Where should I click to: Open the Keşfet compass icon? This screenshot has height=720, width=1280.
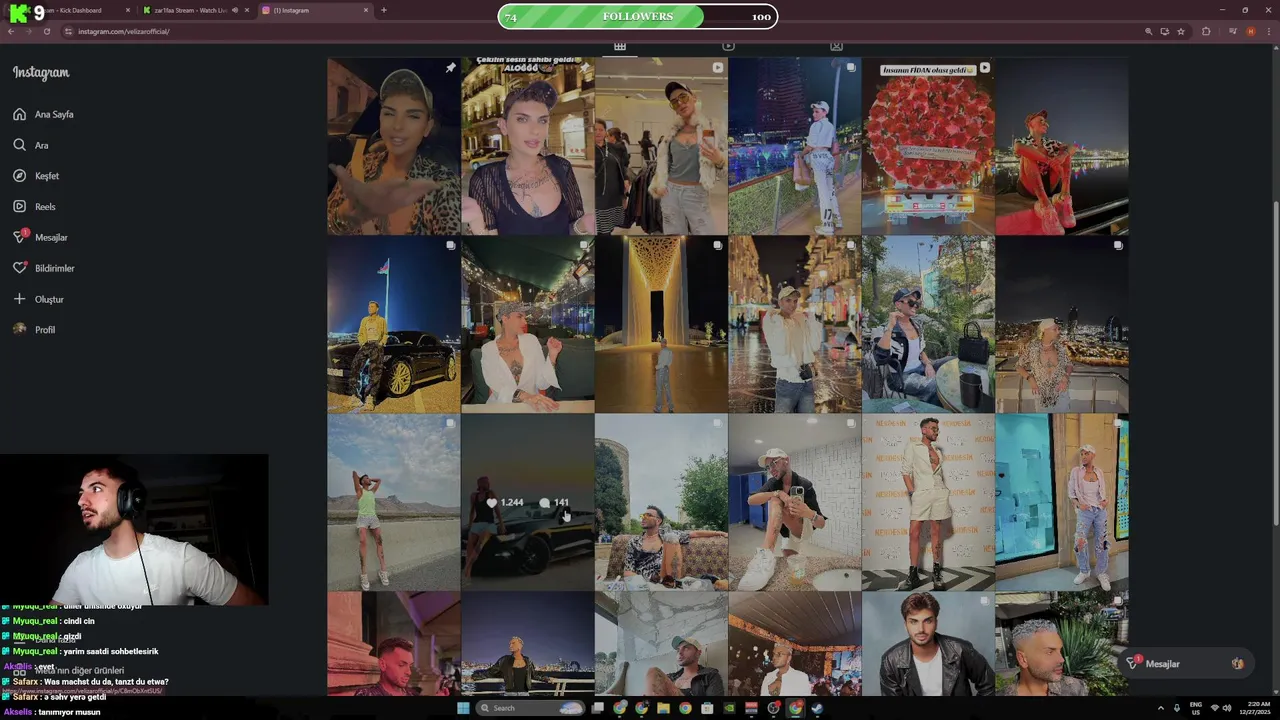click(x=19, y=176)
